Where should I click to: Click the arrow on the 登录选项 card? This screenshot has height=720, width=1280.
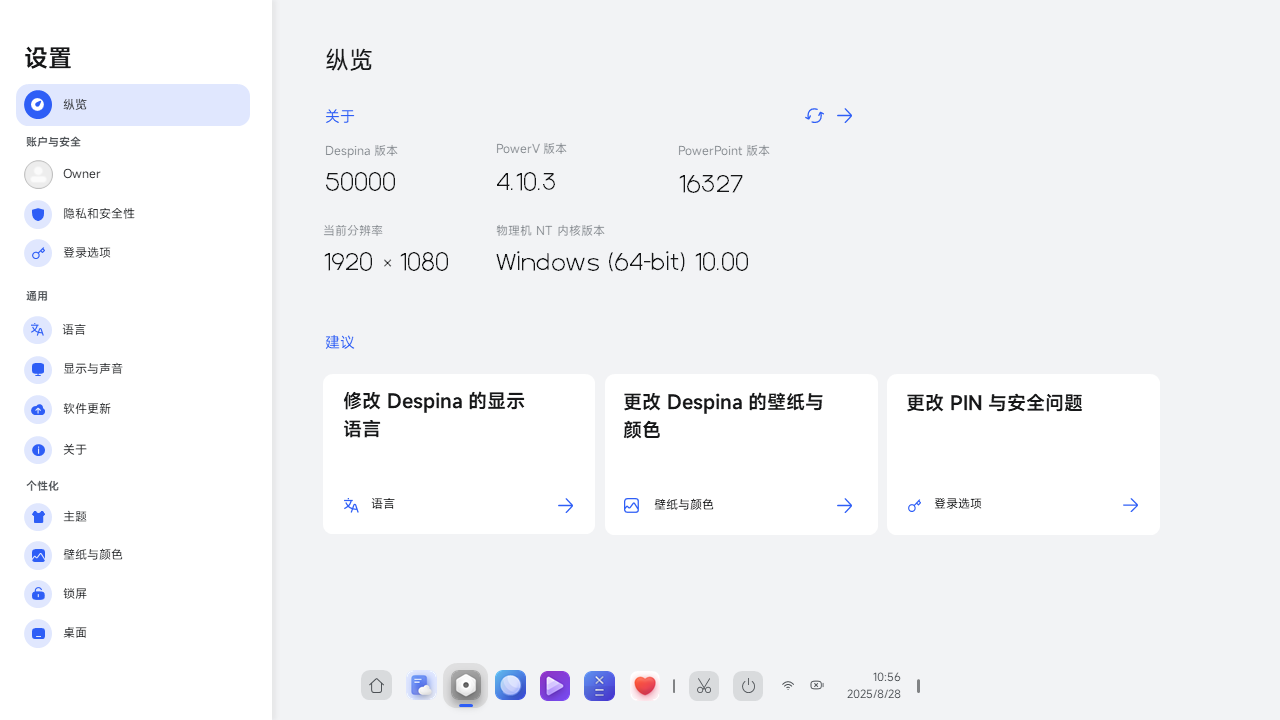1131,506
